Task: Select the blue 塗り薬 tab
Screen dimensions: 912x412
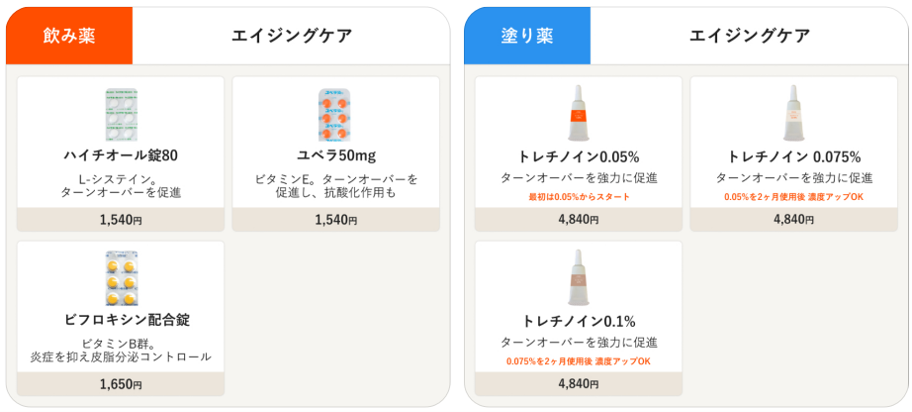Action: point(527,35)
